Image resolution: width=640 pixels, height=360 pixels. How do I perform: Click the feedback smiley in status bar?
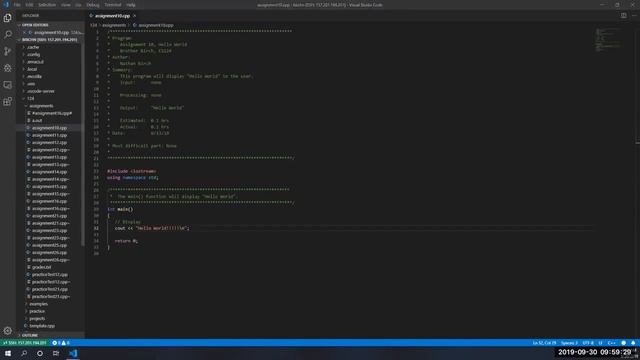(623, 343)
